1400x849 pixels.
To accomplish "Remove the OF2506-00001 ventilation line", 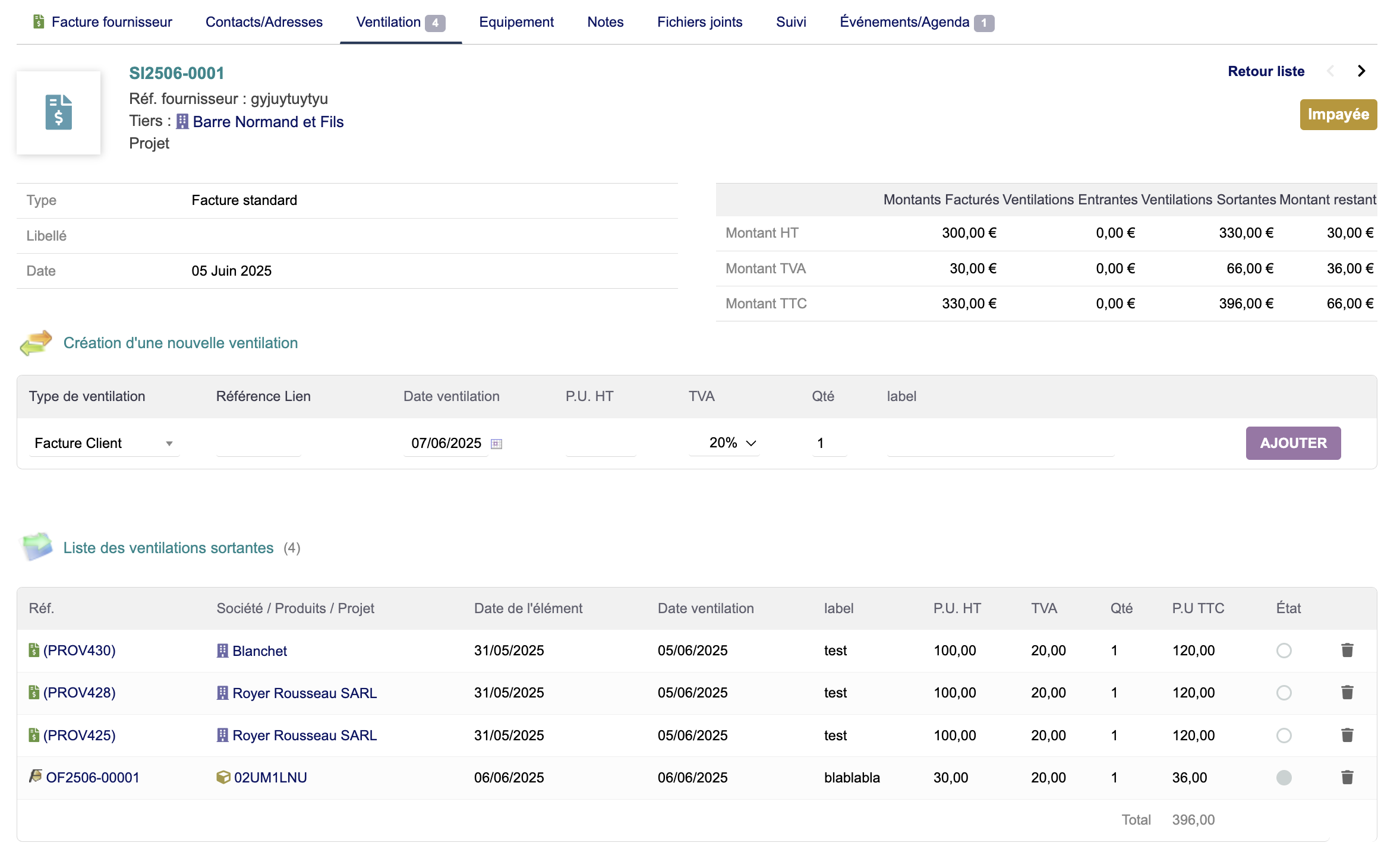I will pos(1347,777).
